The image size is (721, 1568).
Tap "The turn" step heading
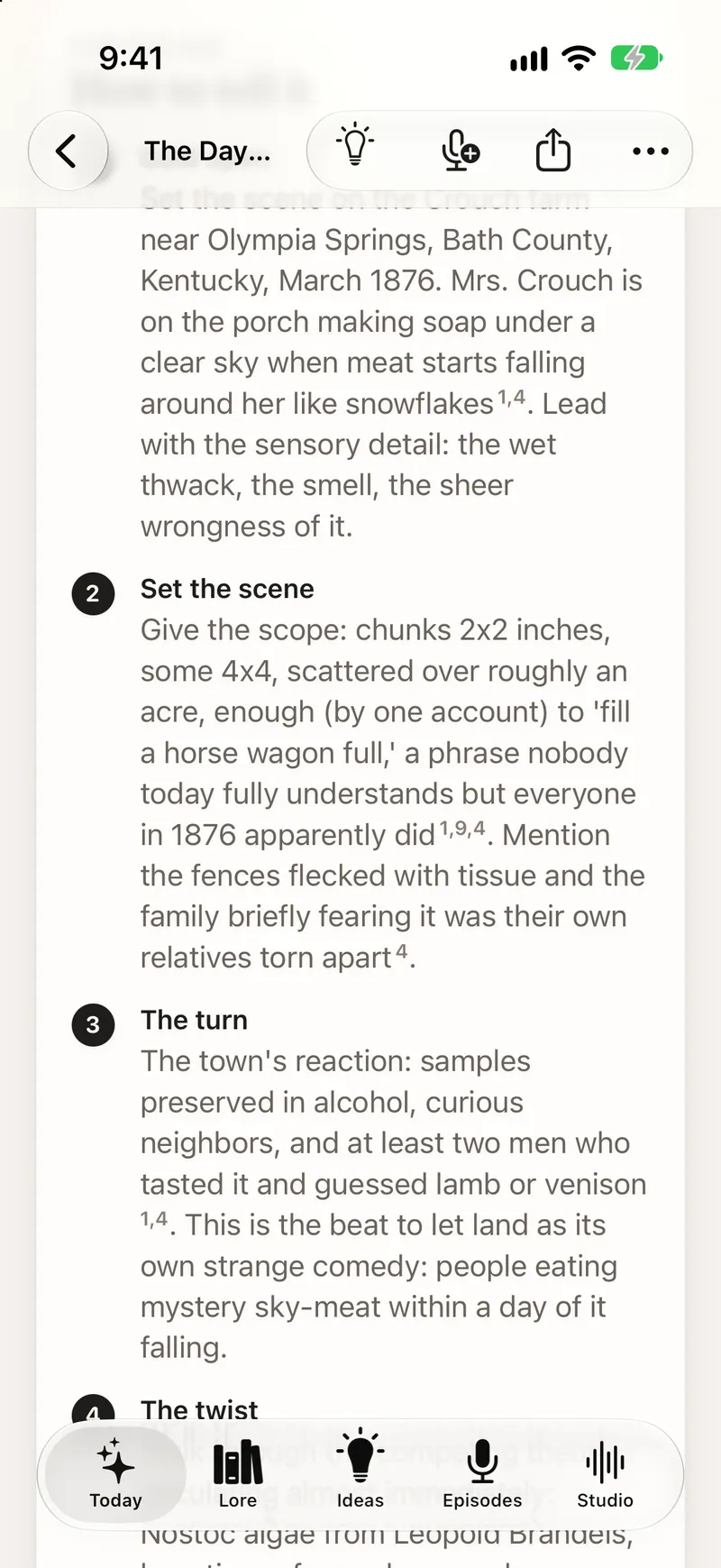click(x=194, y=1020)
